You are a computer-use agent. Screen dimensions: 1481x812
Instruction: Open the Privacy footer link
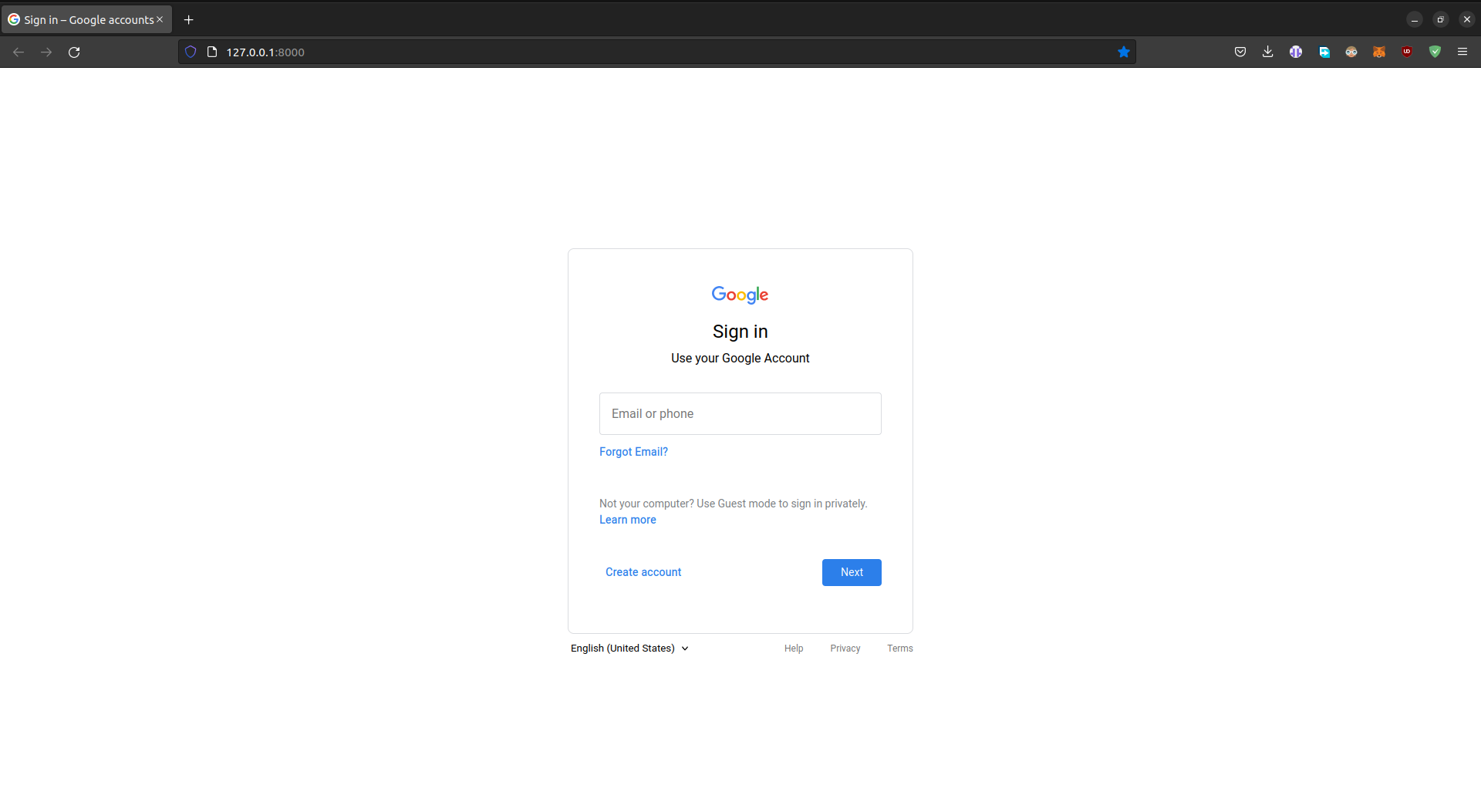[x=845, y=649]
